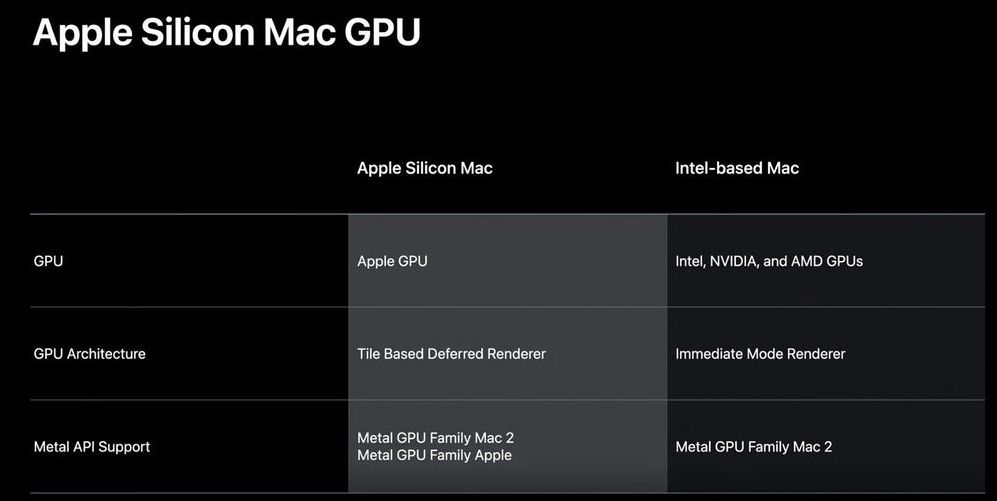Click the word "Intel," in the GPU row
Image resolution: width=997 pixels, height=501 pixels.
[x=690, y=261]
